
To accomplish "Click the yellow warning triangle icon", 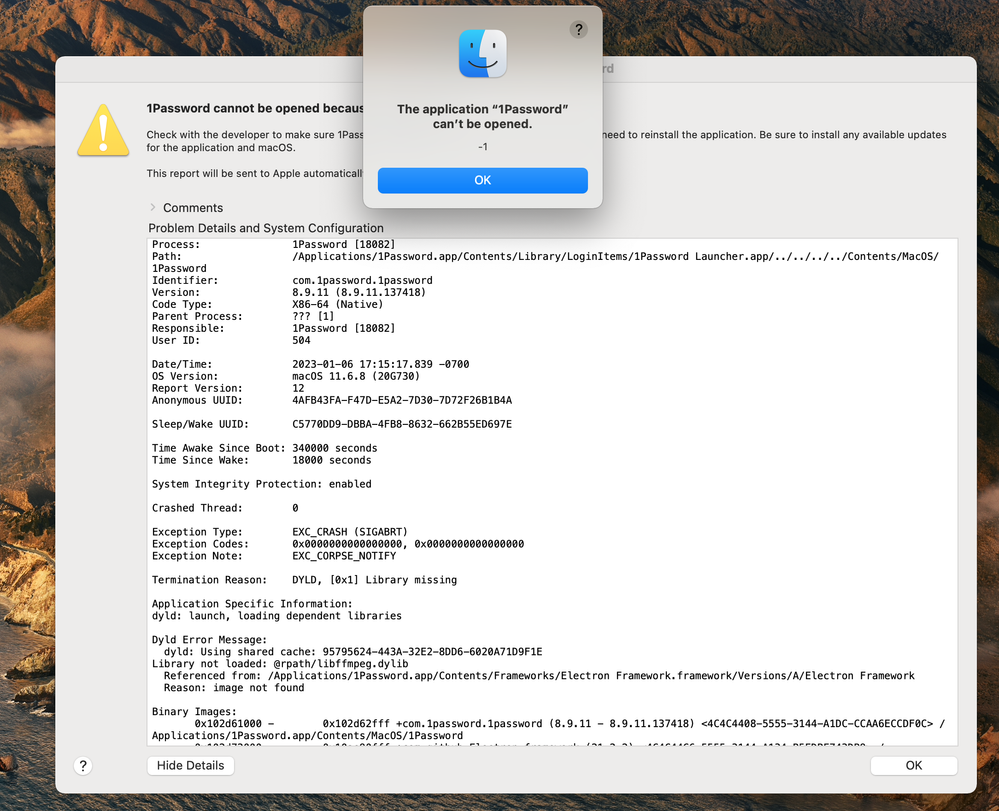I will pyautogui.click(x=103, y=129).
